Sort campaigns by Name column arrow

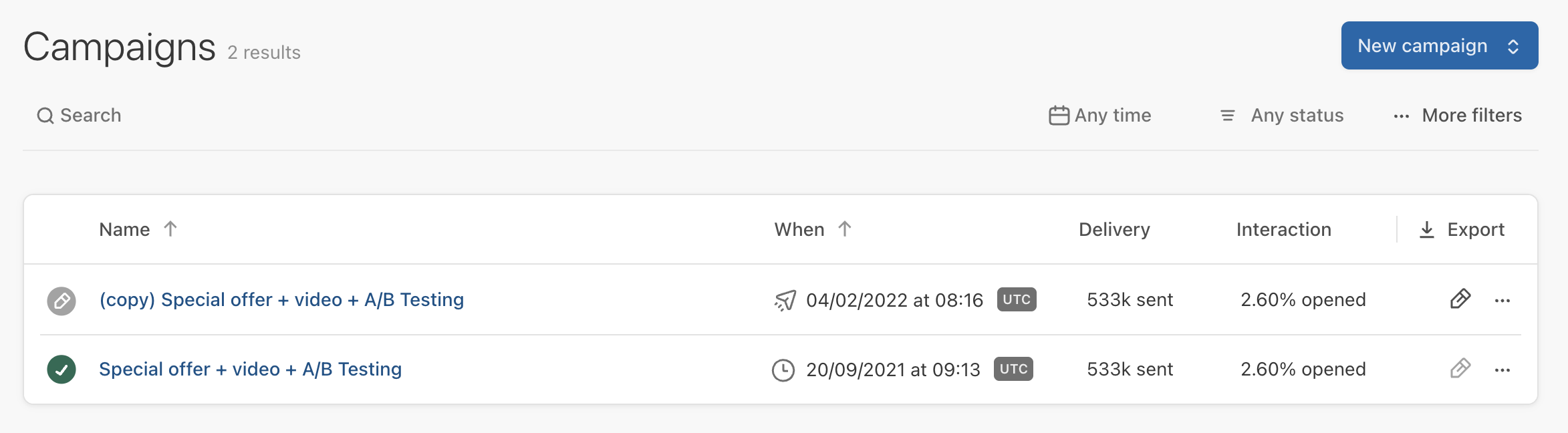coord(170,229)
